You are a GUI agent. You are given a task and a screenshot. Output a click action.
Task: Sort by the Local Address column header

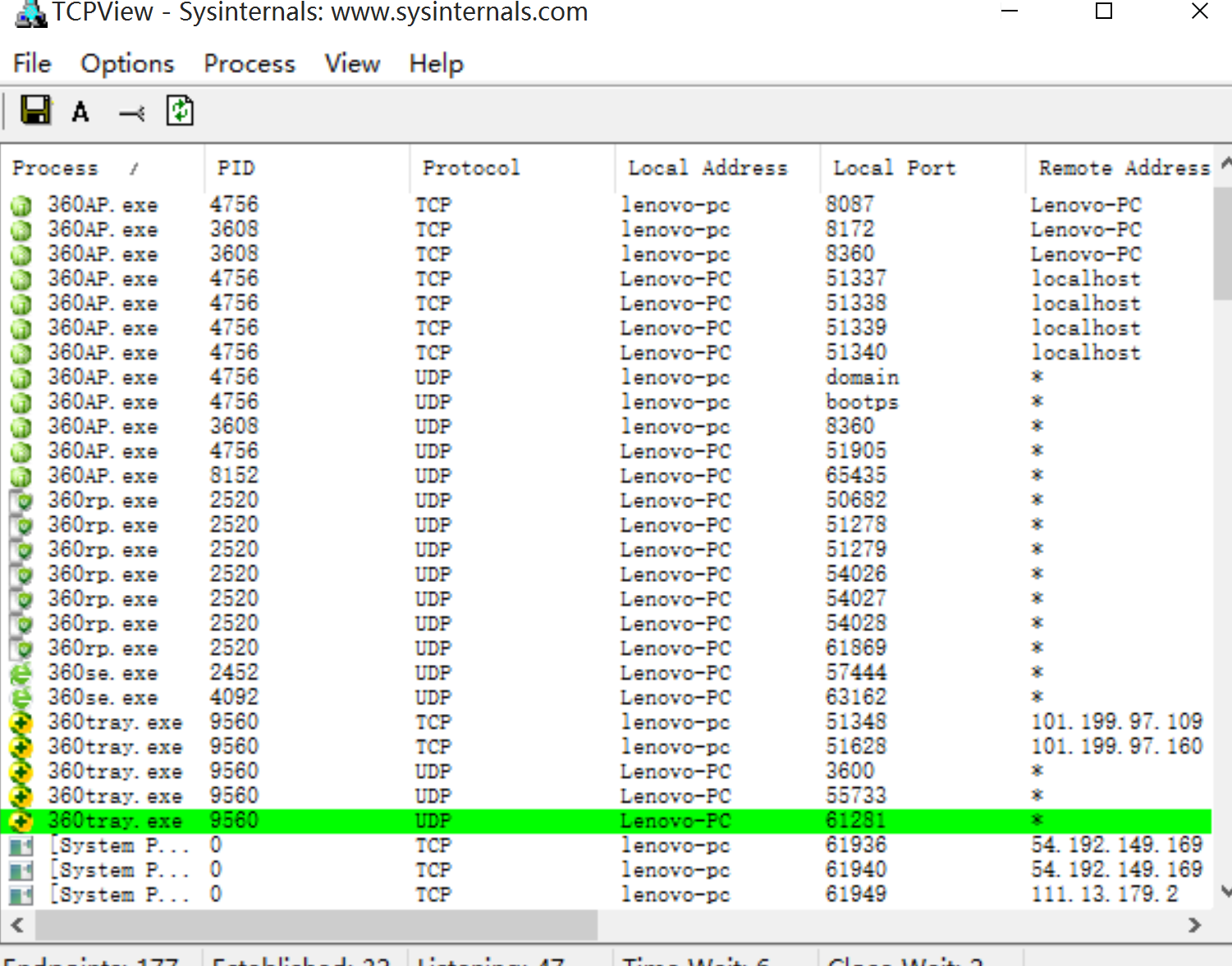pyautogui.click(x=717, y=168)
